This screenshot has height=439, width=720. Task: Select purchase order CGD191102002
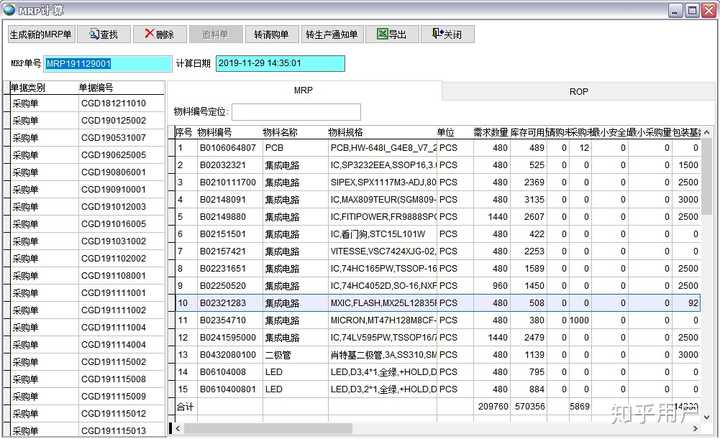113,259
